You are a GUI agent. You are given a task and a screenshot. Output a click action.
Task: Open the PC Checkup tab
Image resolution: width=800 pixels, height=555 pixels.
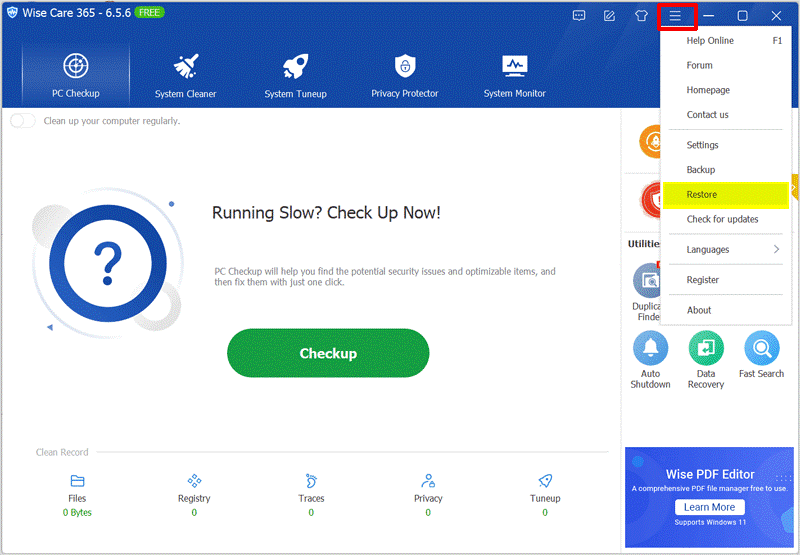click(x=76, y=75)
